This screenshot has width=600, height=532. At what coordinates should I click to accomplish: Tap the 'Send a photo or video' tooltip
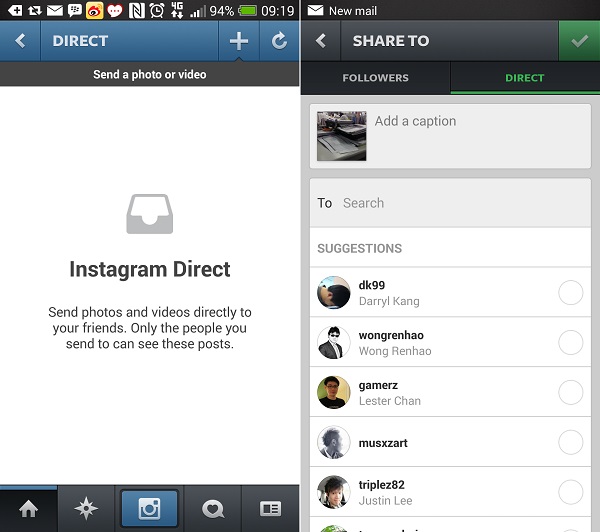tap(150, 74)
